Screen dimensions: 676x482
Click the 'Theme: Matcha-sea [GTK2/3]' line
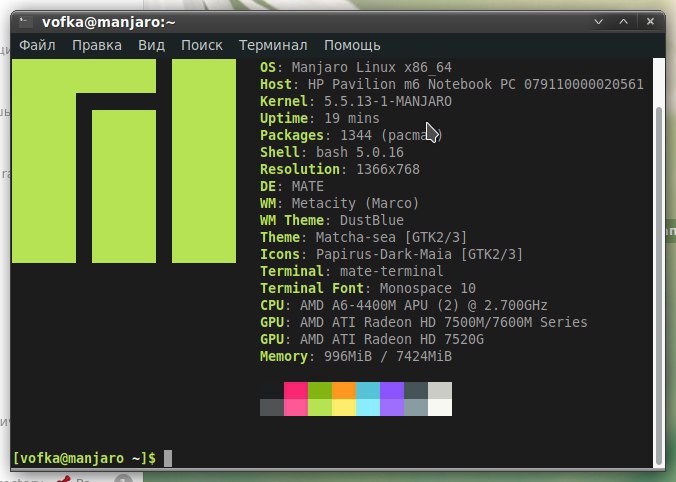363,238
